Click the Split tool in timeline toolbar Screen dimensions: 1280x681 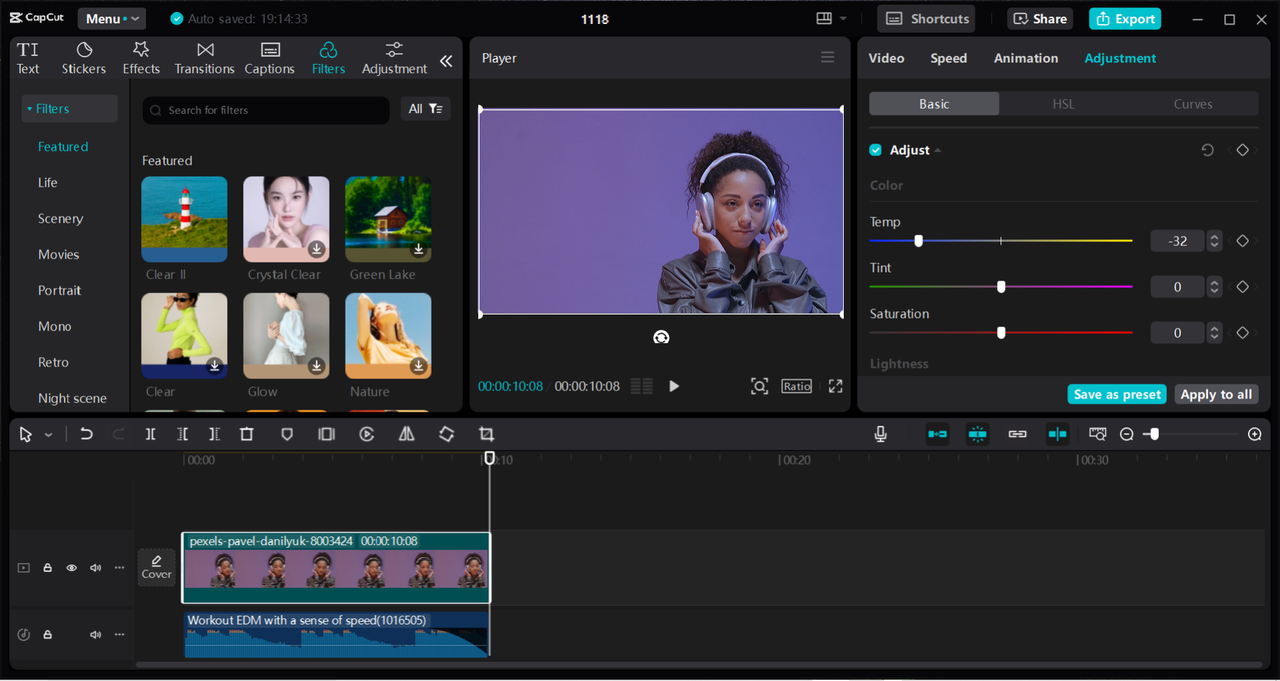(x=150, y=434)
